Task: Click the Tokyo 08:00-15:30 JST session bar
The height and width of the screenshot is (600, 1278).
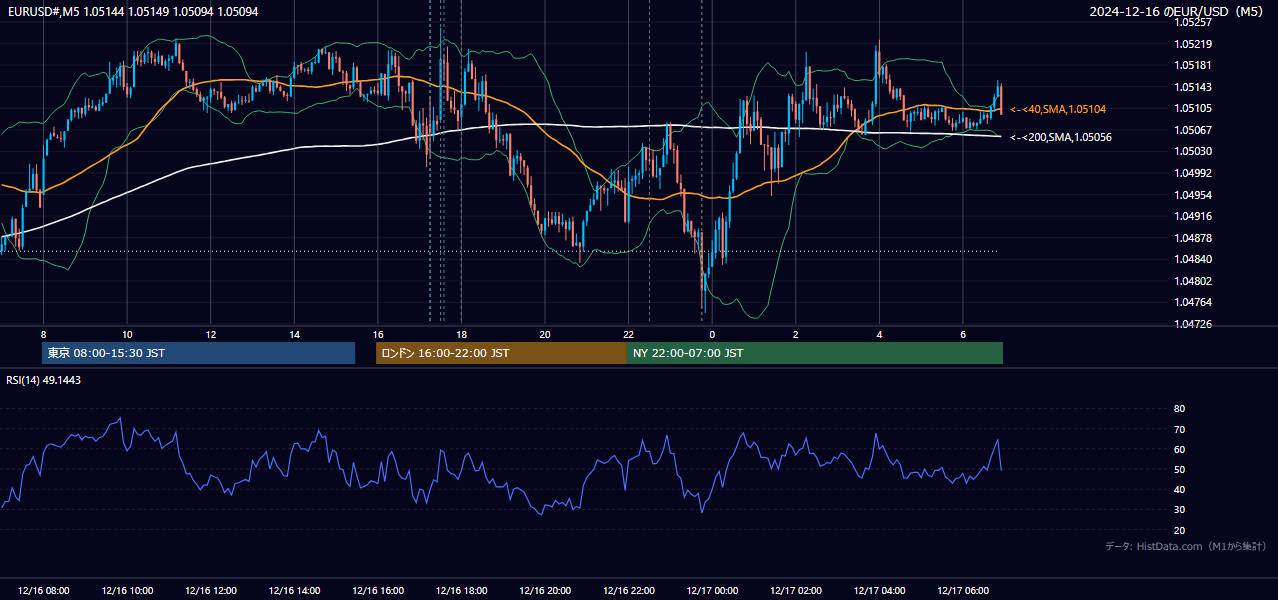Action: 198,353
